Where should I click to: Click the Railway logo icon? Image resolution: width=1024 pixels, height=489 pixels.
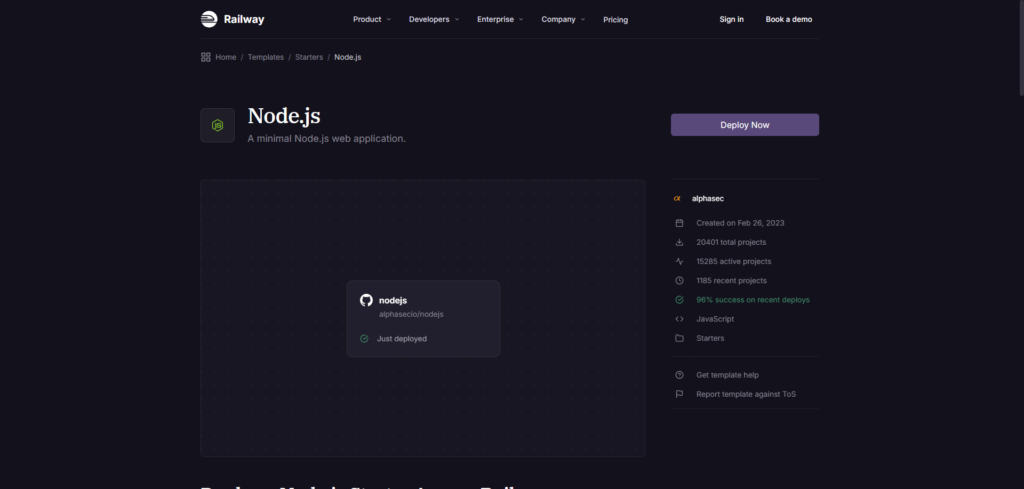click(208, 19)
